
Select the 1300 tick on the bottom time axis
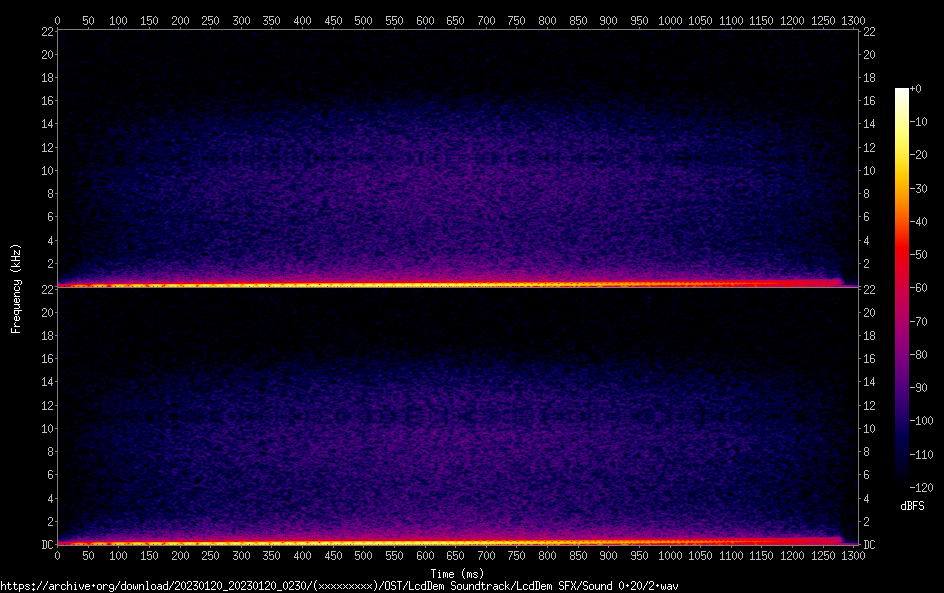pyautogui.click(x=854, y=555)
